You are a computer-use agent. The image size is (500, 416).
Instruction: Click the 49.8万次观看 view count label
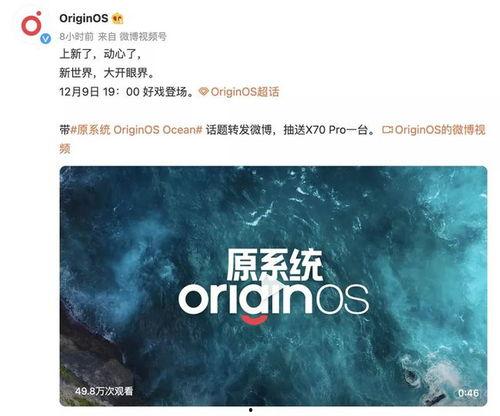[104, 391]
